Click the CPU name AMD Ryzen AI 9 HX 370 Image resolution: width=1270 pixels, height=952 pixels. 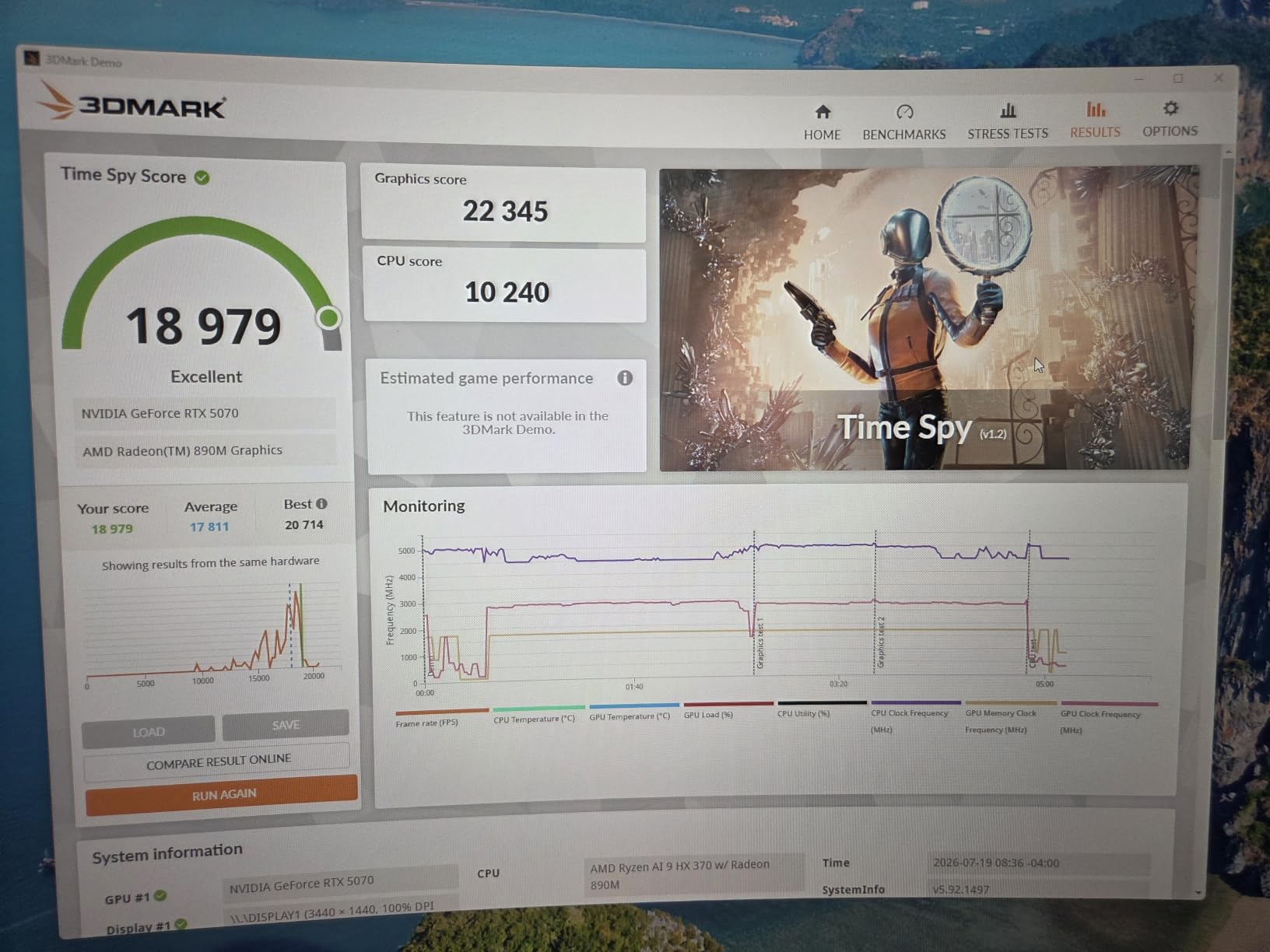pos(693,873)
